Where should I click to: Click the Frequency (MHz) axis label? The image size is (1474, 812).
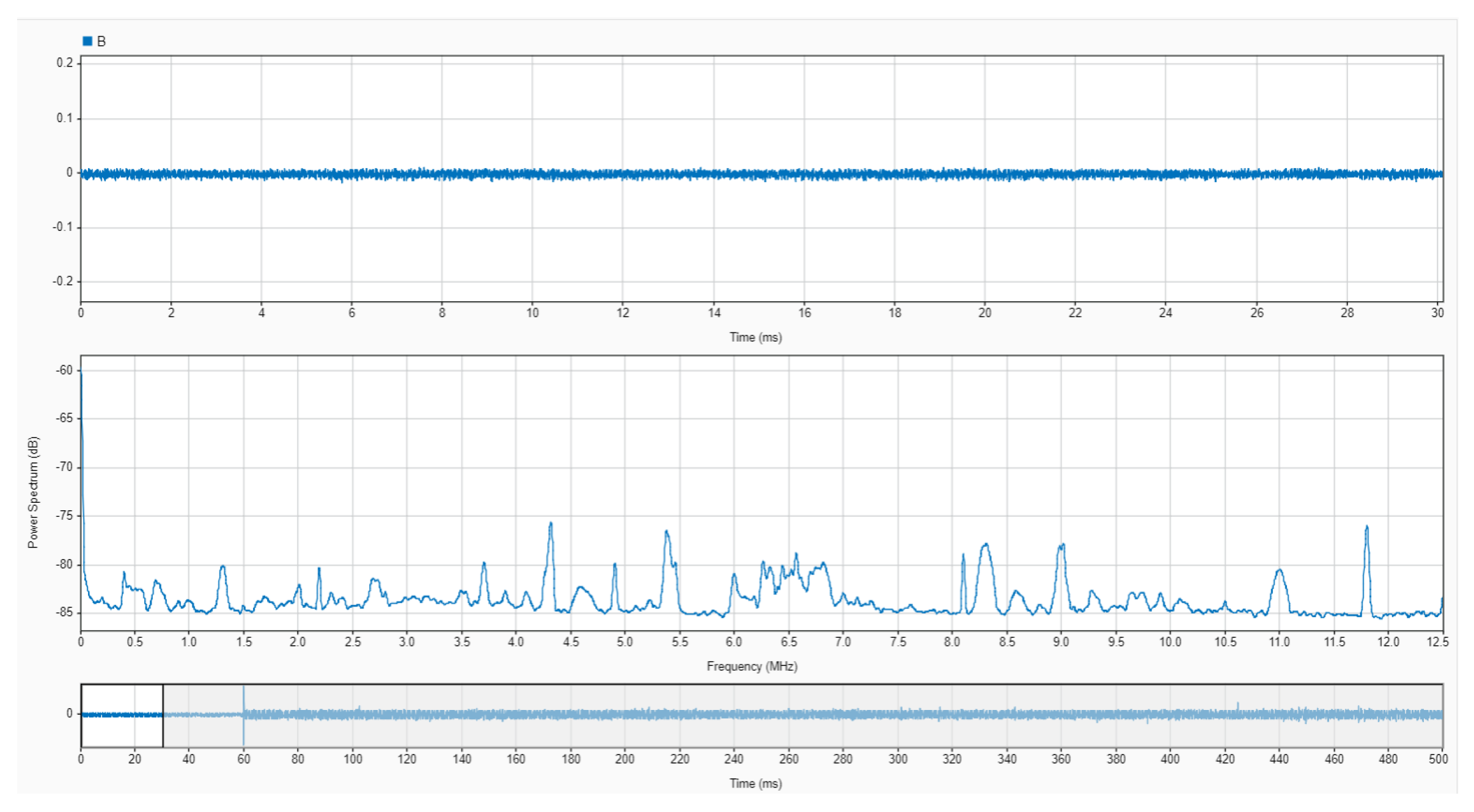752,666
